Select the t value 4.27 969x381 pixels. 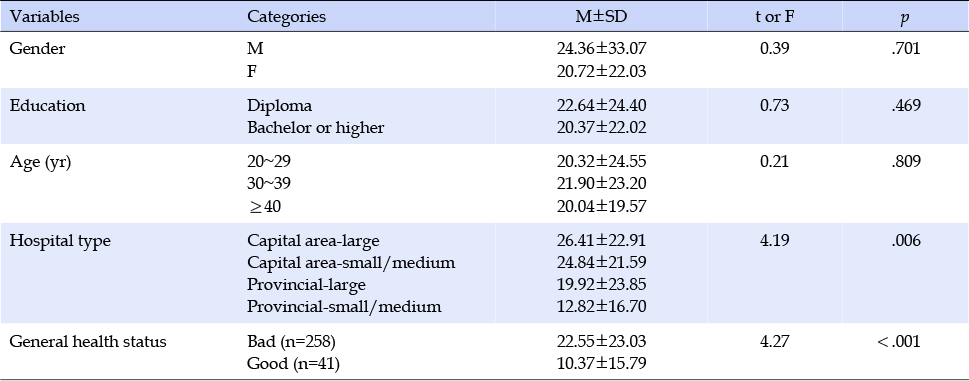(x=775, y=341)
